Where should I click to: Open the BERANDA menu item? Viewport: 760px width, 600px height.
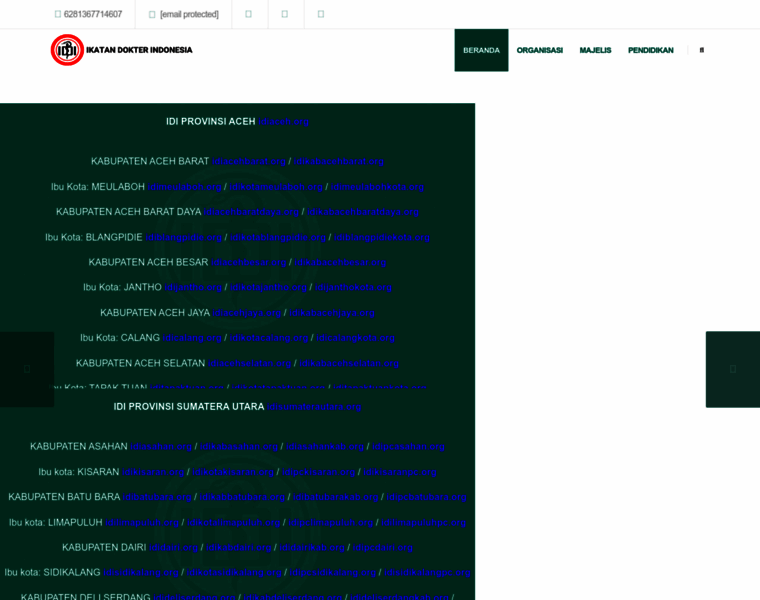pos(481,50)
